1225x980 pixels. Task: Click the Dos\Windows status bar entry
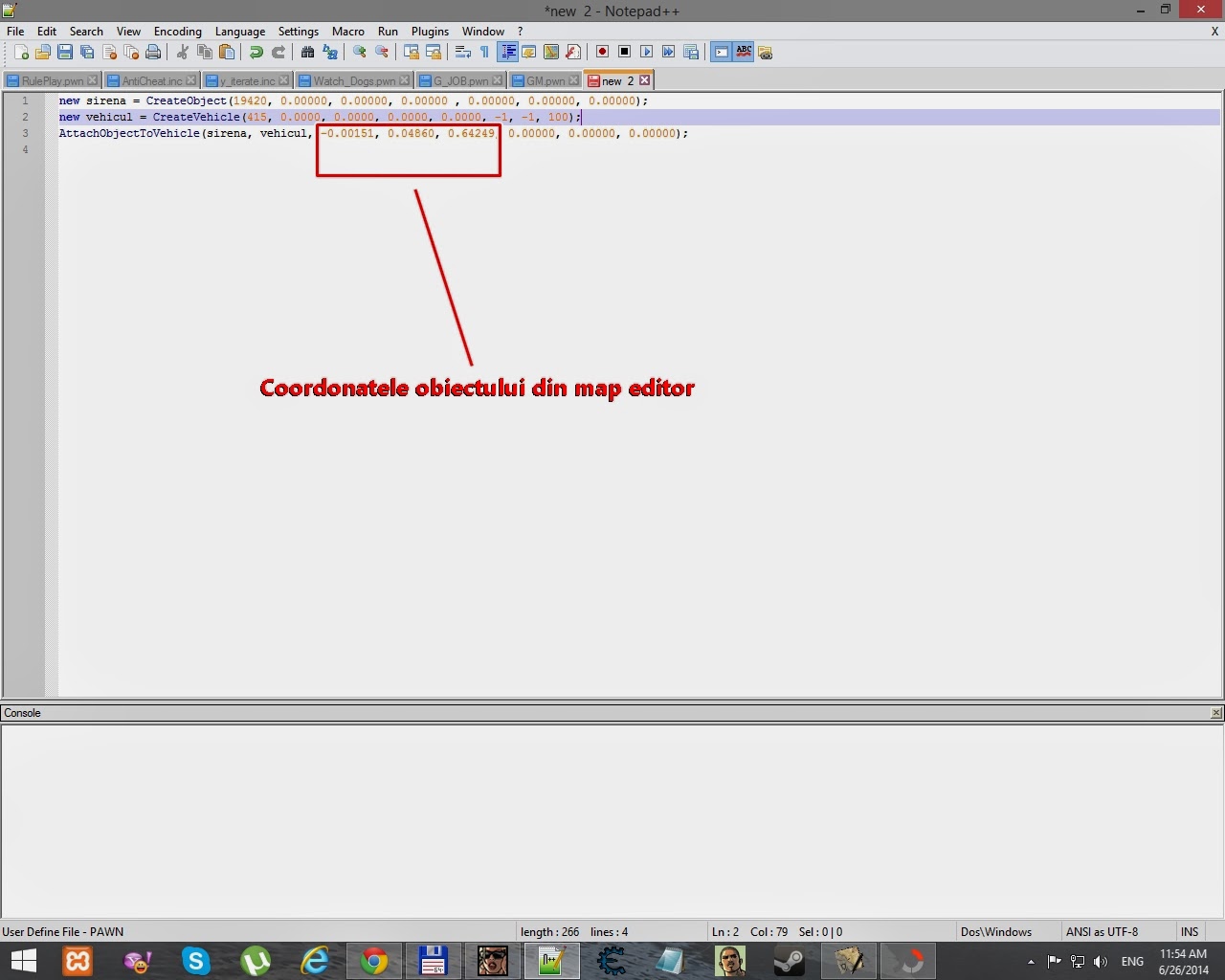click(996, 931)
